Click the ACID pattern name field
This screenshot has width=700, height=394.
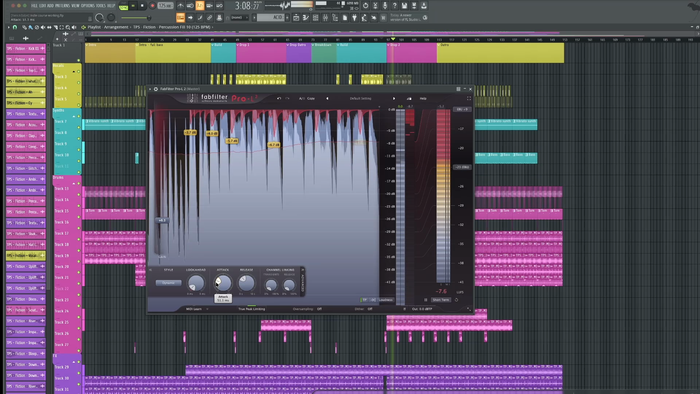[271, 17]
